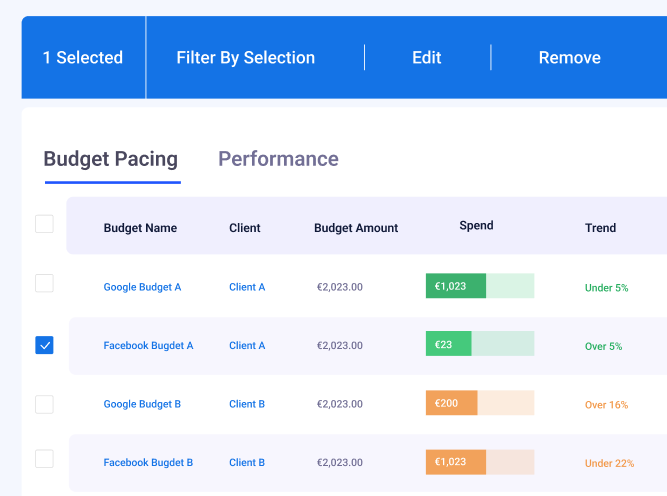The width and height of the screenshot is (667, 496).
Task: Sort by the Budget Amount column header
Action: click(x=356, y=228)
